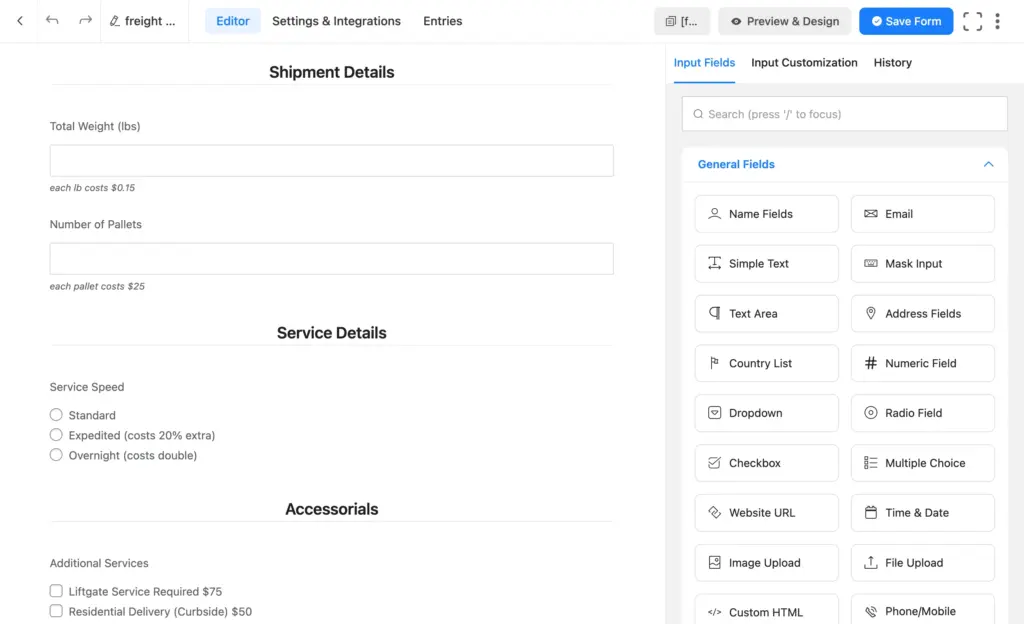Click the back chevron icon top left
This screenshot has height=624, width=1024.
pyautogui.click(x=20, y=20)
